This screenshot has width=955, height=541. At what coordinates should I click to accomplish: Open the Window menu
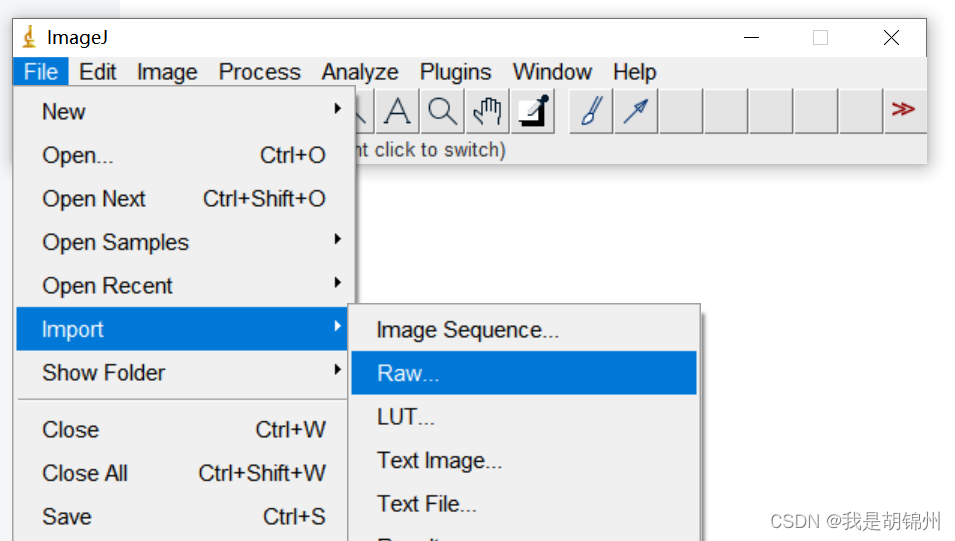coord(552,72)
